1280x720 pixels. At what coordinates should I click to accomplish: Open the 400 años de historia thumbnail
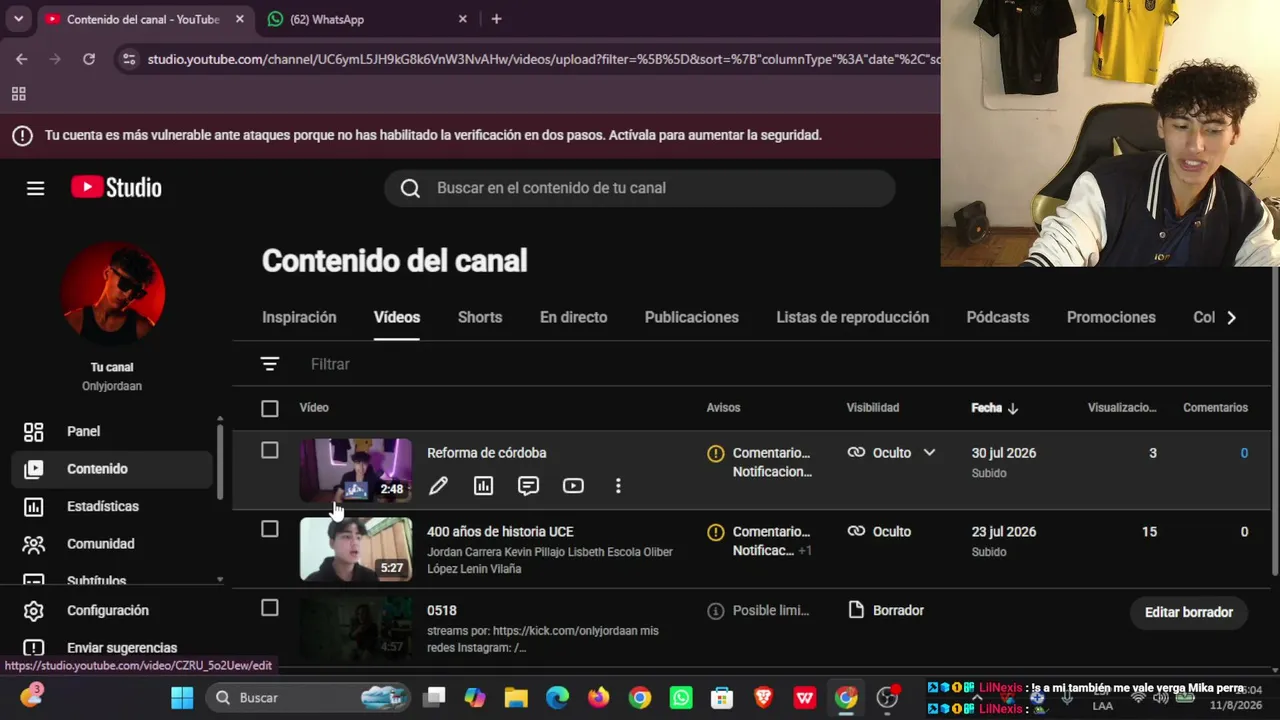[x=356, y=549]
